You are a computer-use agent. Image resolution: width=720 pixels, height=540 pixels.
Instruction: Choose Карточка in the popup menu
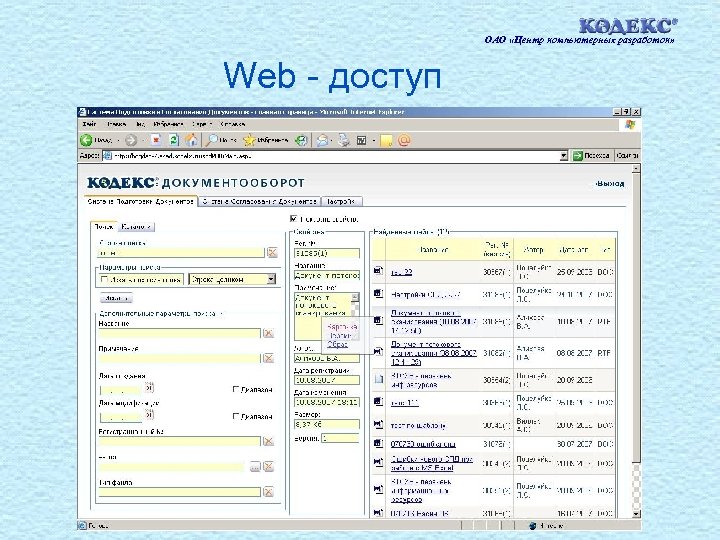(342, 327)
